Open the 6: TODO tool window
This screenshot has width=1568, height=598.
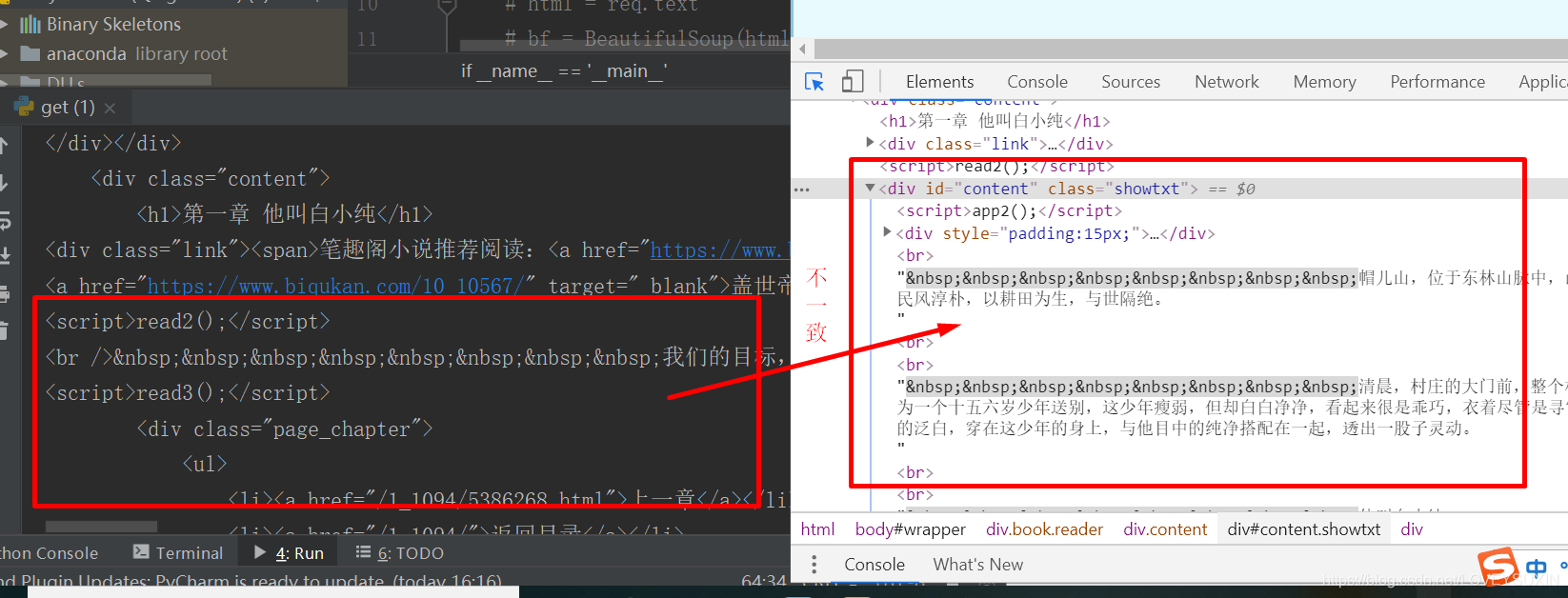(x=400, y=553)
